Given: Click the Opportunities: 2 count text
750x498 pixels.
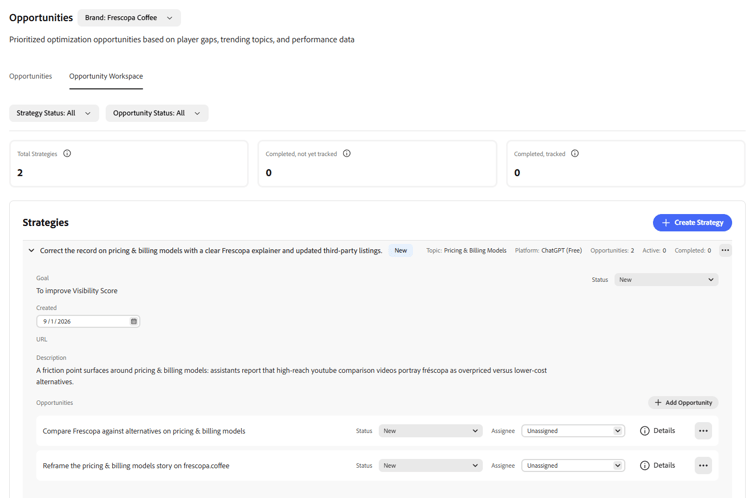Looking at the screenshot, I should 612,251.
